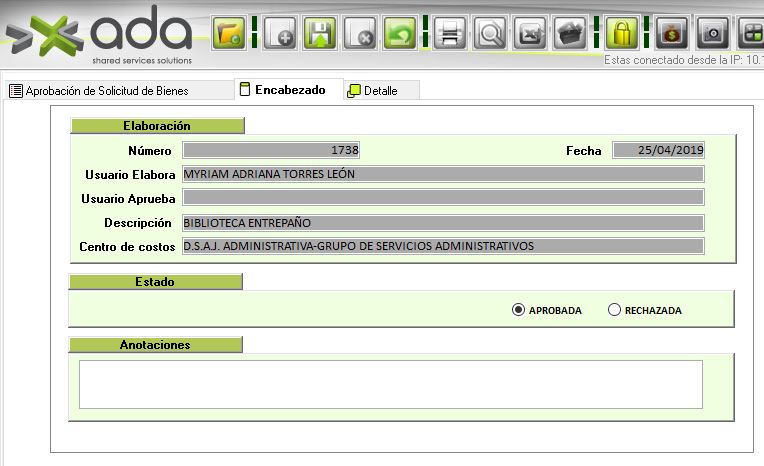Click the camera icon in toolbar
The image size is (764, 466).
[711, 33]
